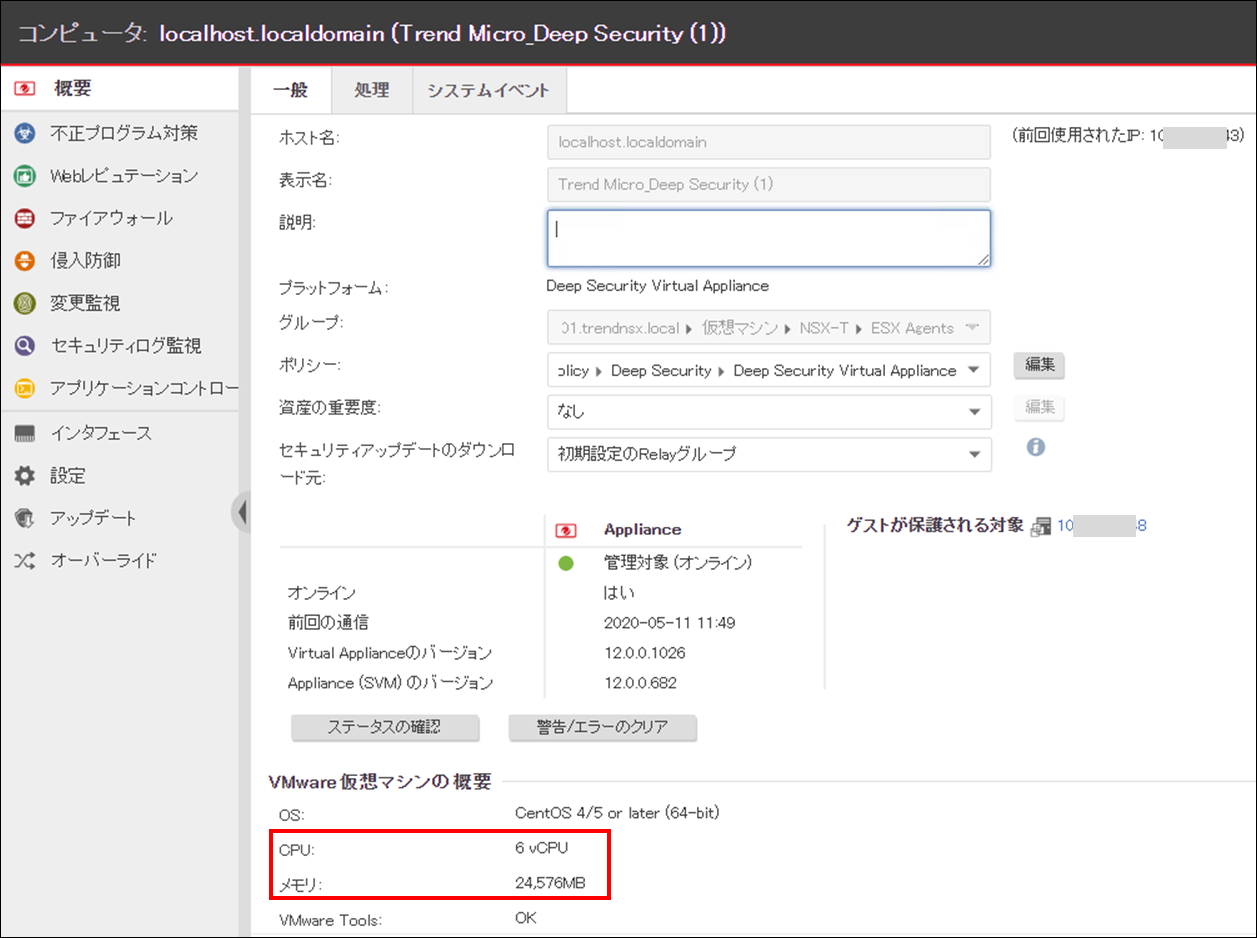This screenshot has height=938, width=1257.
Task: Open the protected guest IP link
Action: click(x=1102, y=526)
